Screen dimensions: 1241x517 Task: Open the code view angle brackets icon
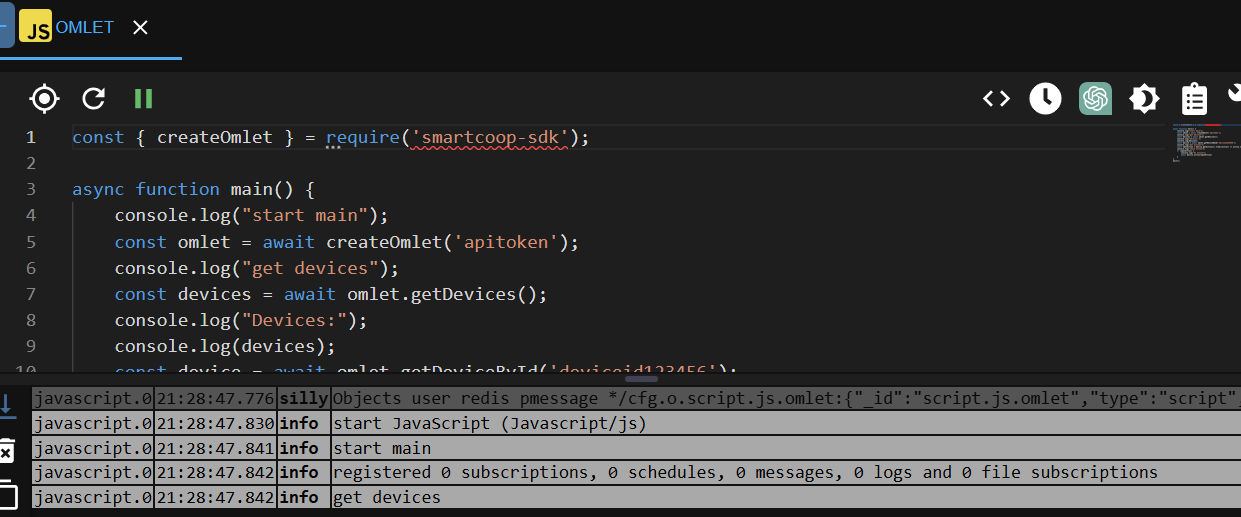[996, 98]
